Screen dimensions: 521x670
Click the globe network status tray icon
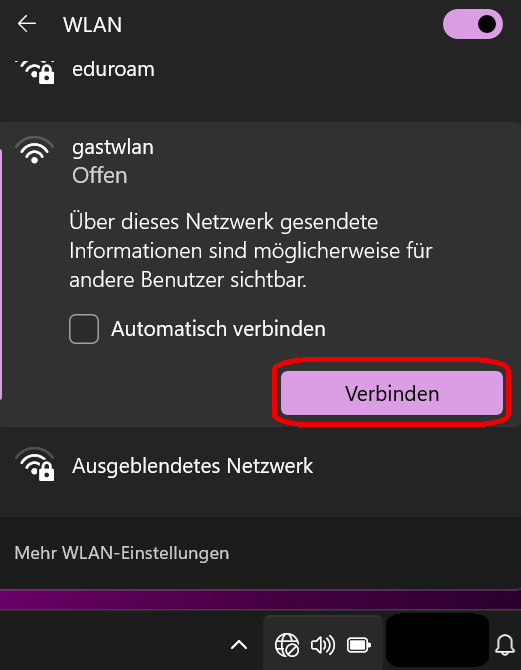click(287, 645)
